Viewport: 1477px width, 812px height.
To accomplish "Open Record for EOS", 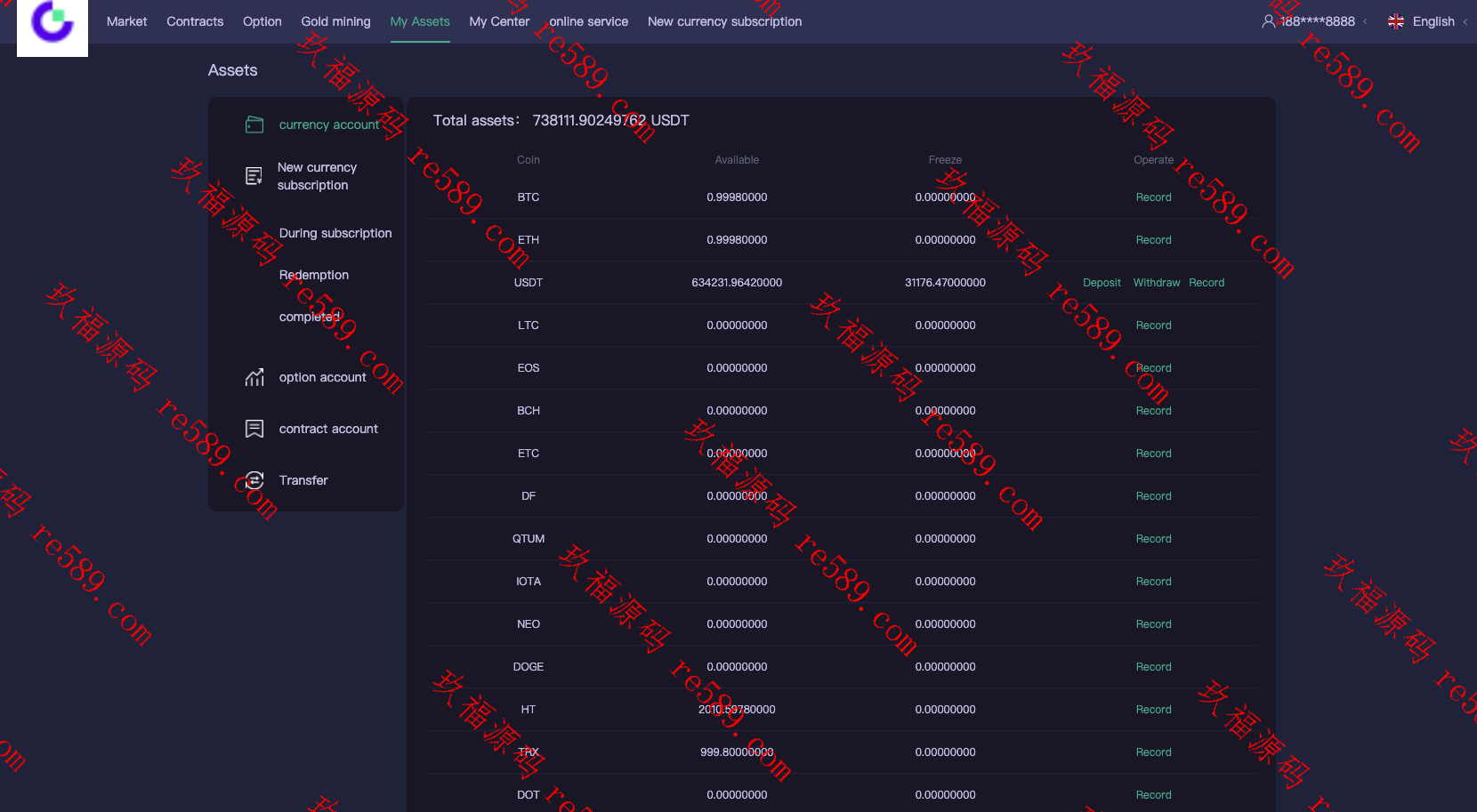I will 1153,368.
